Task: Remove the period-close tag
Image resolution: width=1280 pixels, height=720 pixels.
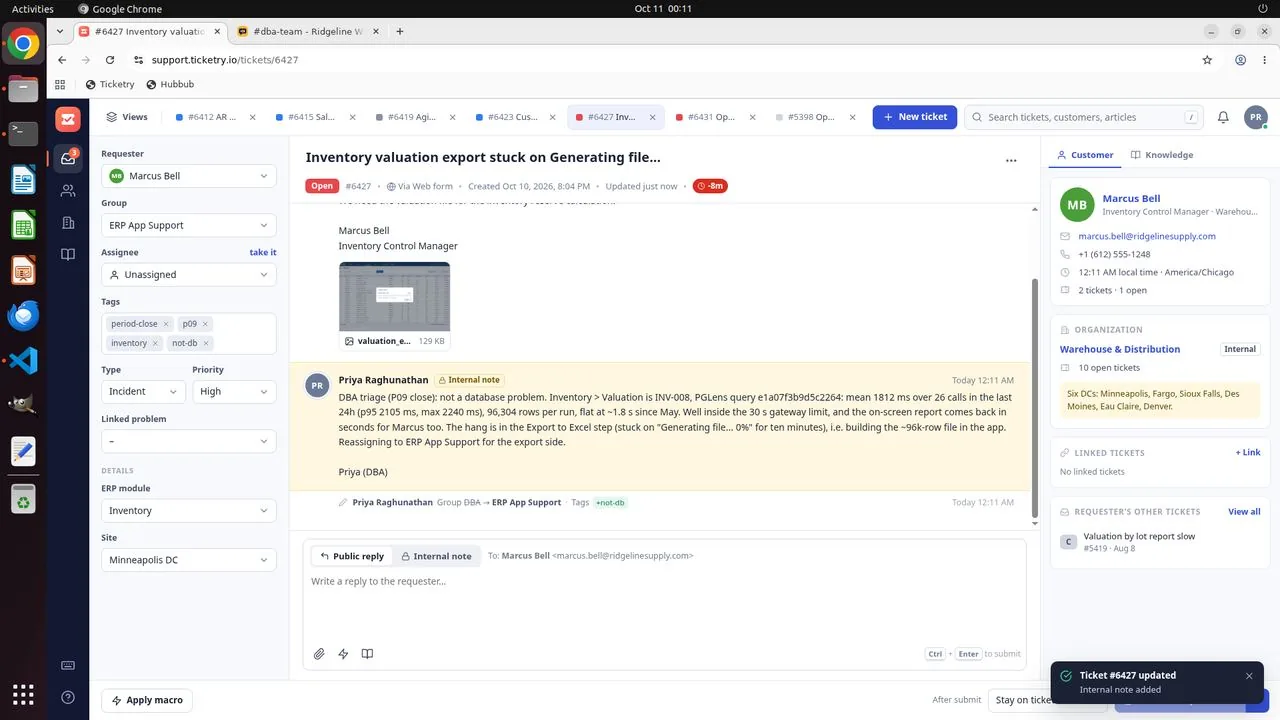Action: click(x=166, y=324)
